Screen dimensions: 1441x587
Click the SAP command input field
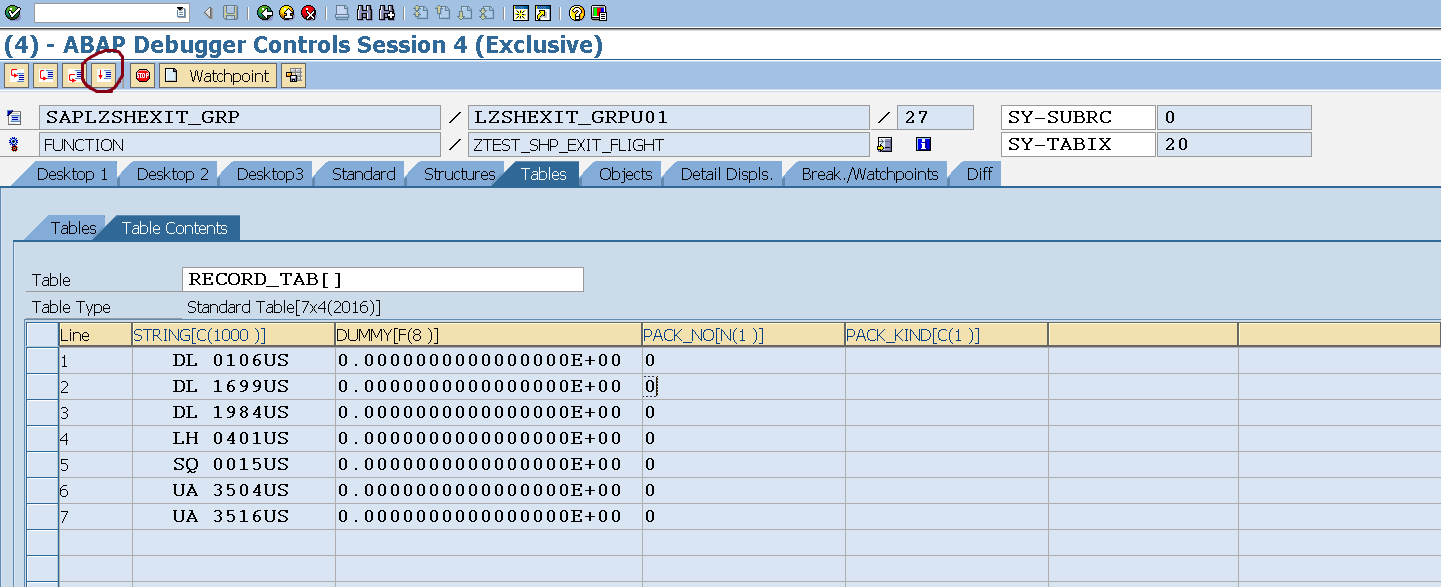click(x=104, y=13)
